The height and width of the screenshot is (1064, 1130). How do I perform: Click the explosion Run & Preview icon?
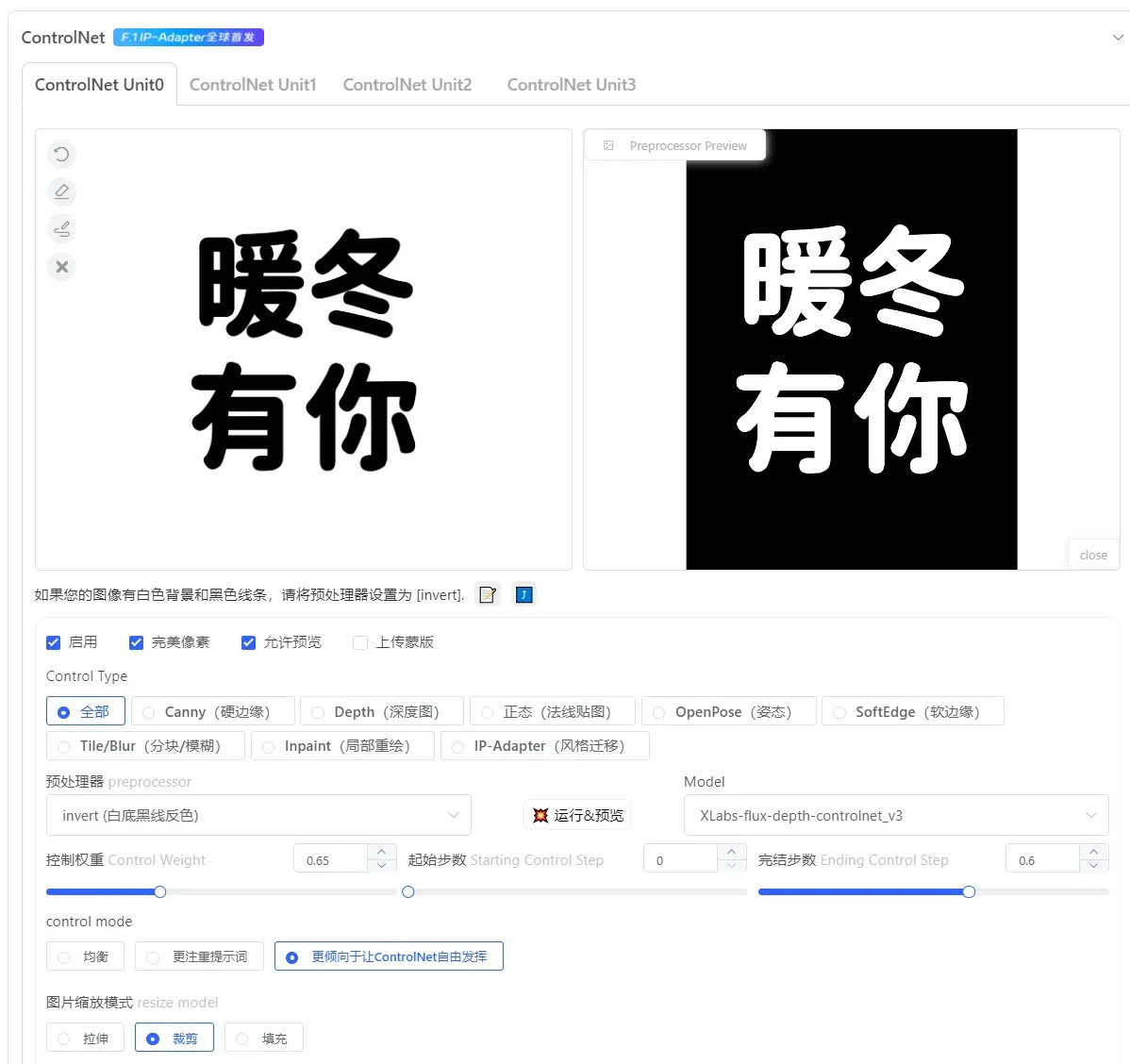[540, 815]
